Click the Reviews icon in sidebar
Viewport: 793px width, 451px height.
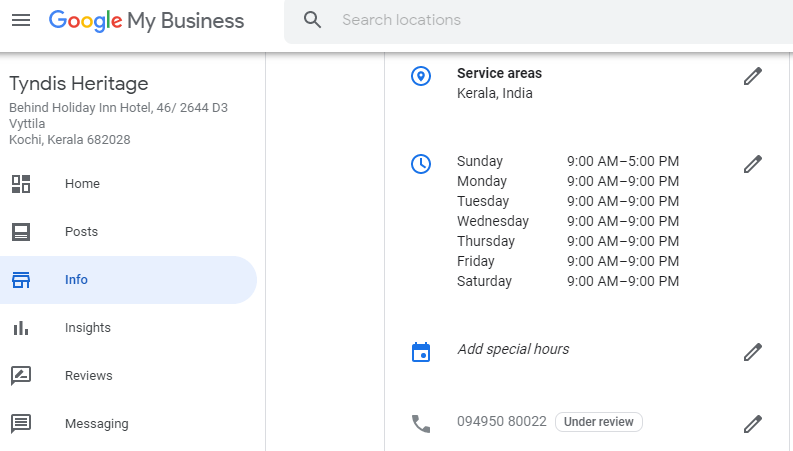(x=21, y=376)
